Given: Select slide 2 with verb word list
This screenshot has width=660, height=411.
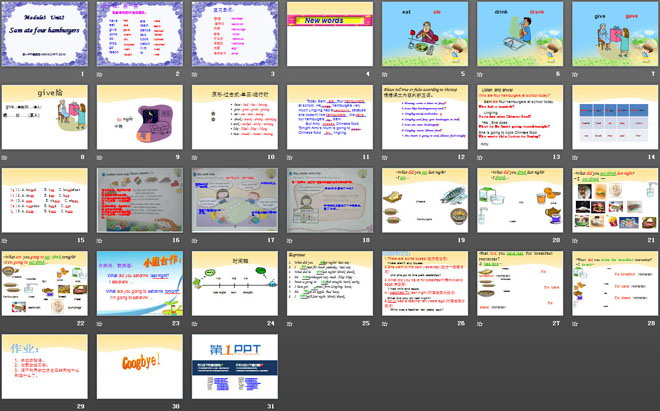Looking at the screenshot, I should [x=140, y=34].
